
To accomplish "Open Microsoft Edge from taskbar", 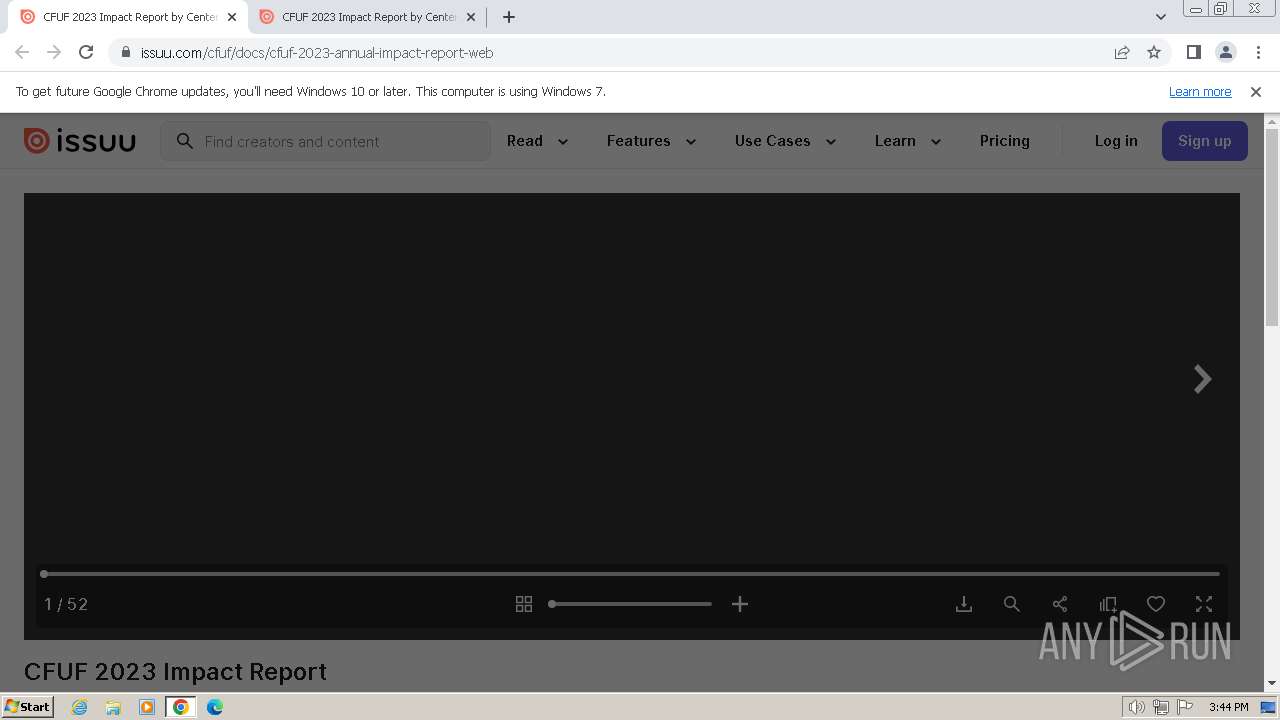I will 214,707.
